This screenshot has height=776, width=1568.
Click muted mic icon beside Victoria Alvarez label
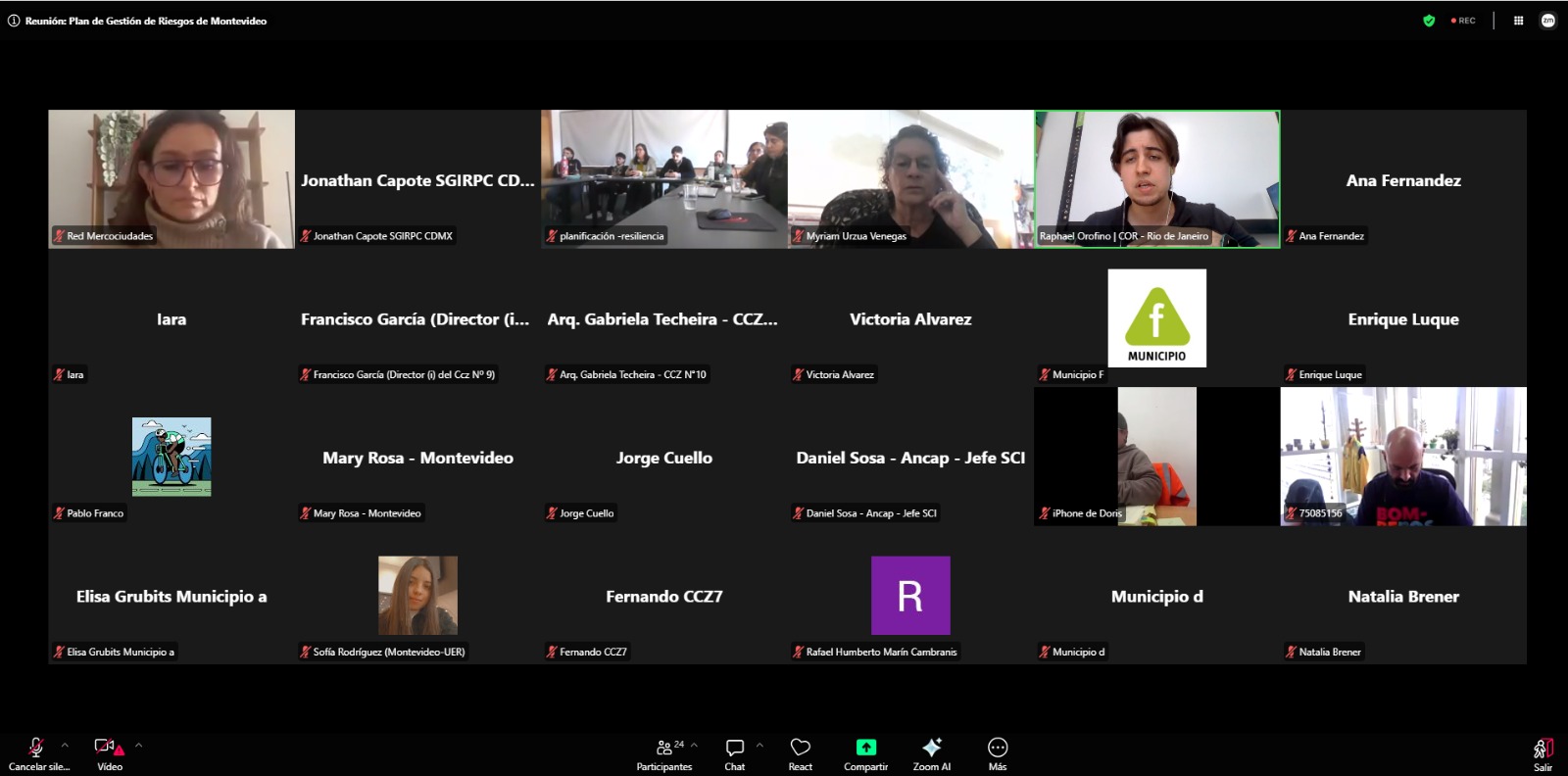pyautogui.click(x=798, y=374)
